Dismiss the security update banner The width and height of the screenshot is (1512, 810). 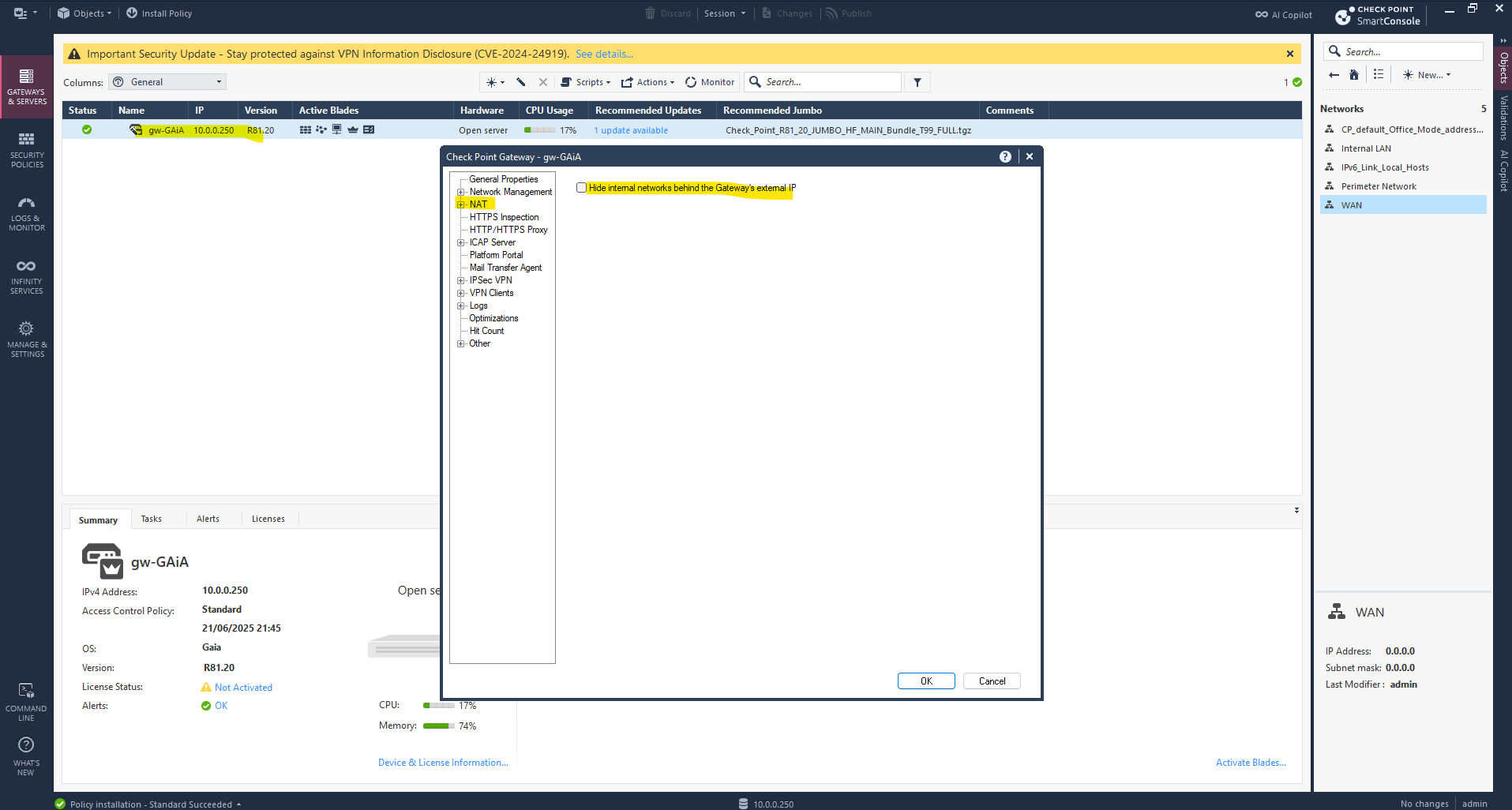(1290, 54)
